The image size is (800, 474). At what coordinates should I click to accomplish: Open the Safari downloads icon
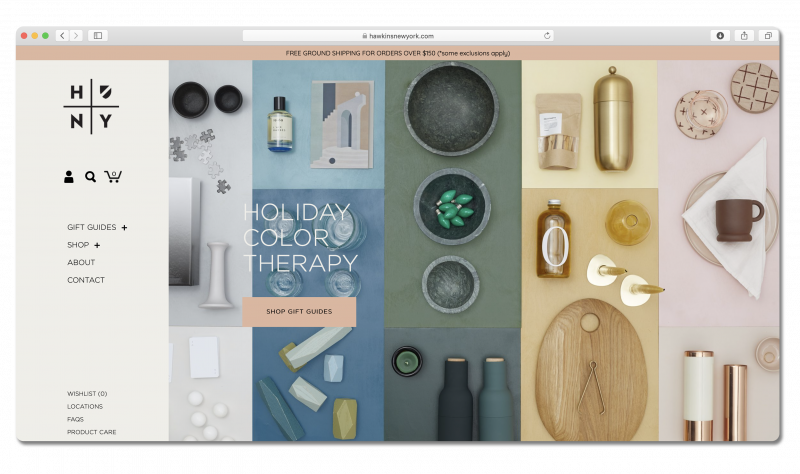(720, 35)
